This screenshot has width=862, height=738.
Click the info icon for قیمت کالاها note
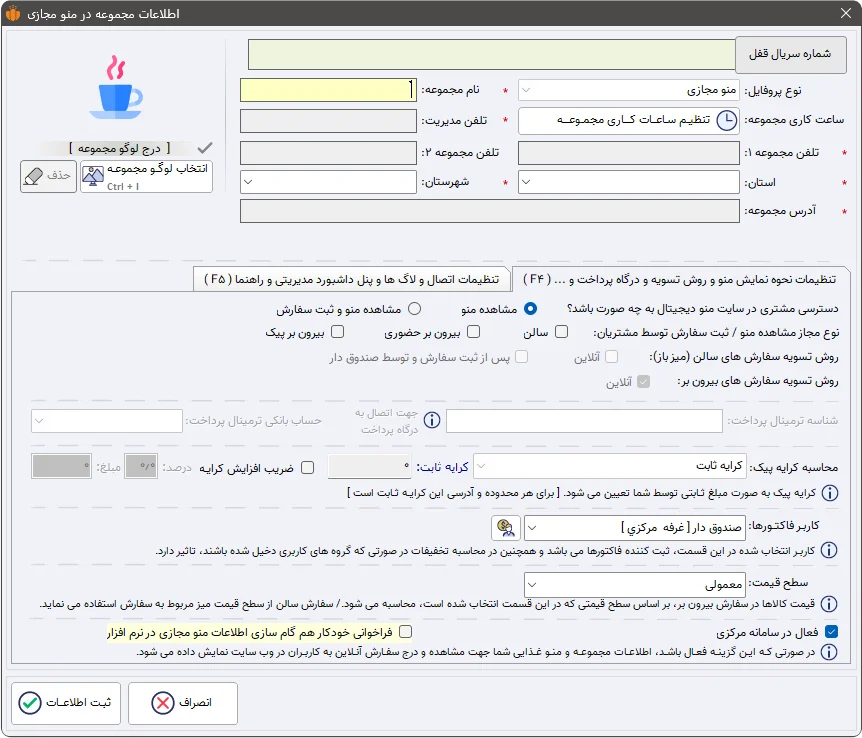pos(829,604)
